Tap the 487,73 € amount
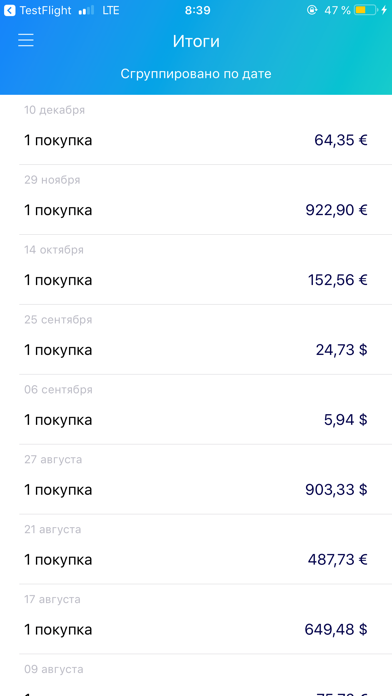Viewport: 392px width, 696px height. coord(338,560)
